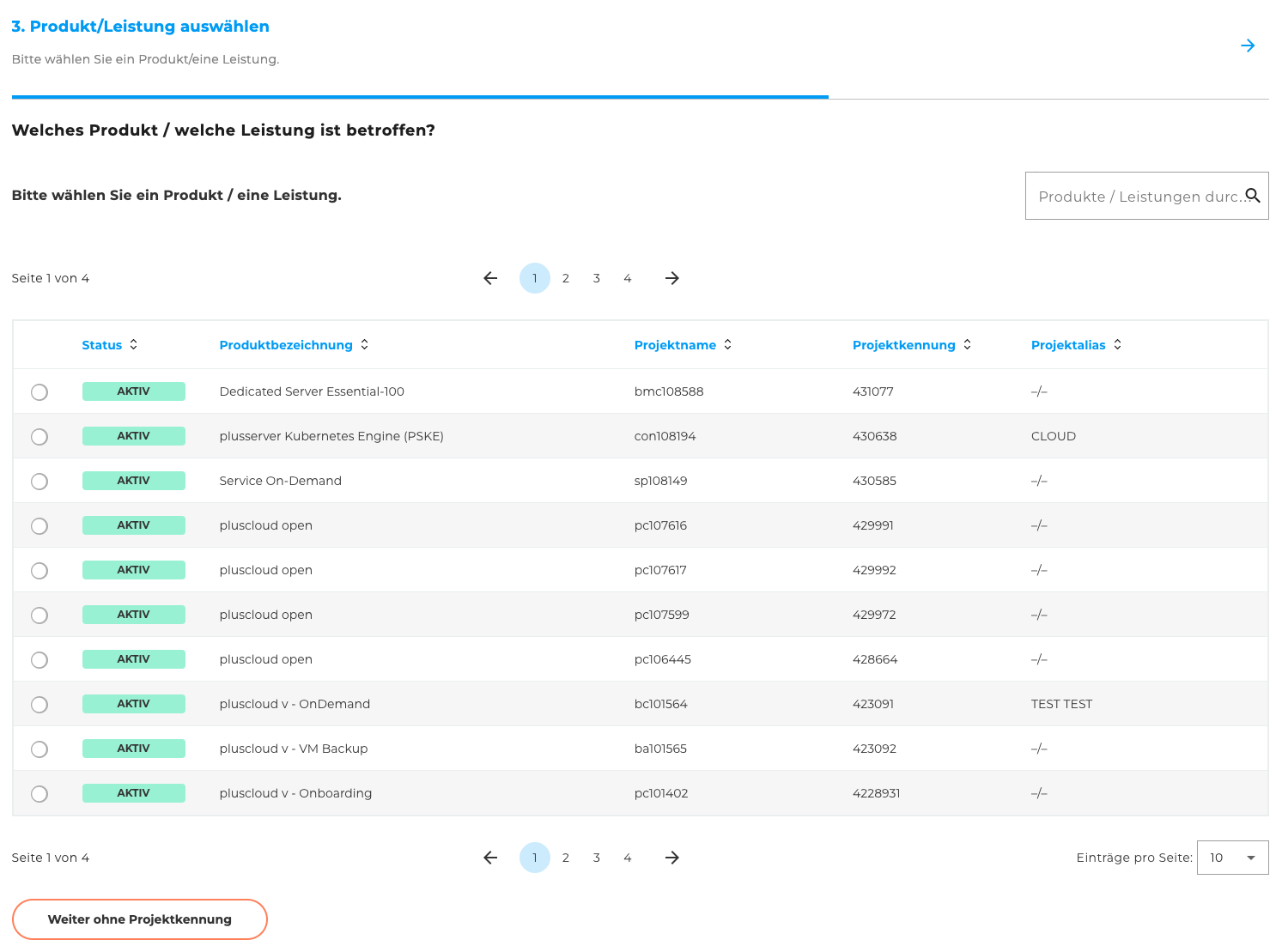Viewport: 1282px width, 952px height.
Task: Go to previous page using top left arrow
Action: tap(490, 278)
